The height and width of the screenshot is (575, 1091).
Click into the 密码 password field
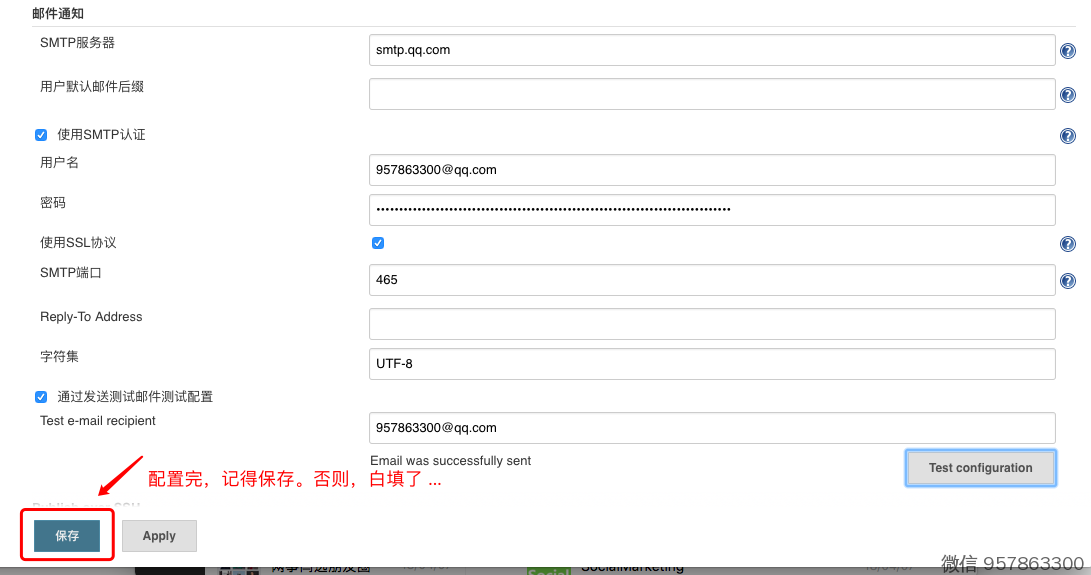tap(711, 210)
